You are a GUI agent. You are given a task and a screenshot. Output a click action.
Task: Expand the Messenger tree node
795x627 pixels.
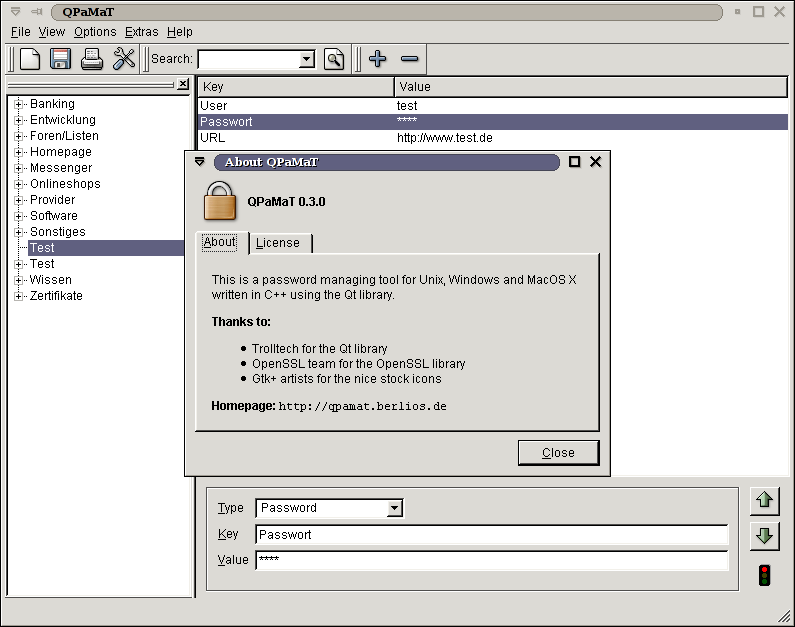tap(19, 168)
